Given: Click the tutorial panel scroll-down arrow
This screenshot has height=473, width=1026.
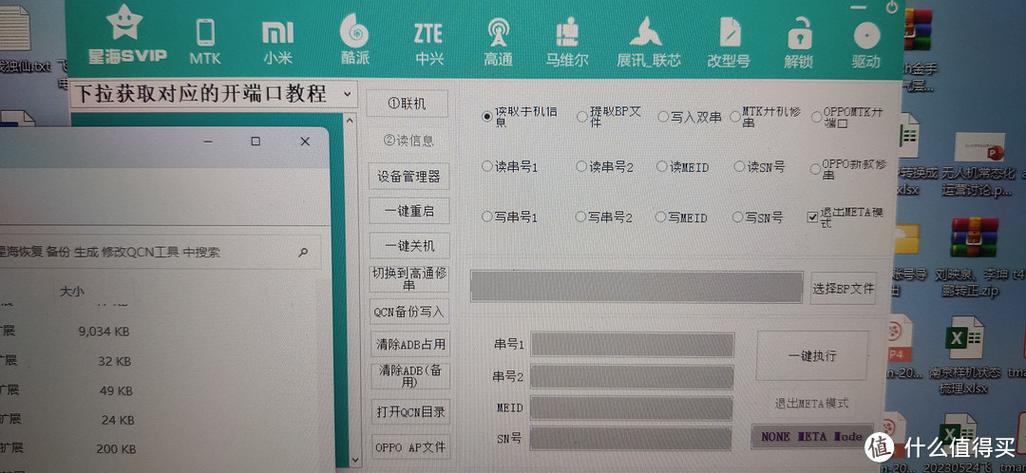Looking at the screenshot, I should [x=355, y=461].
